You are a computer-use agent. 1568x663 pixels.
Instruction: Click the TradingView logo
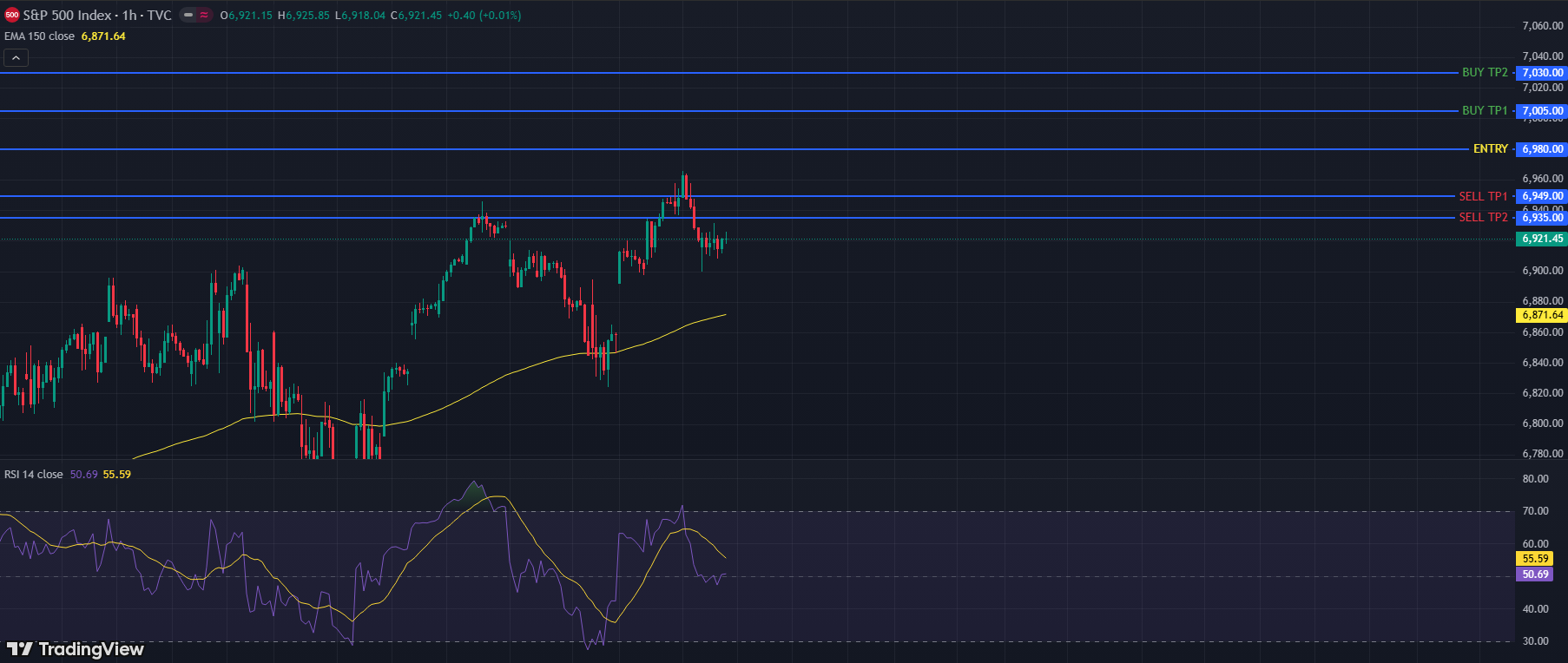click(76, 649)
